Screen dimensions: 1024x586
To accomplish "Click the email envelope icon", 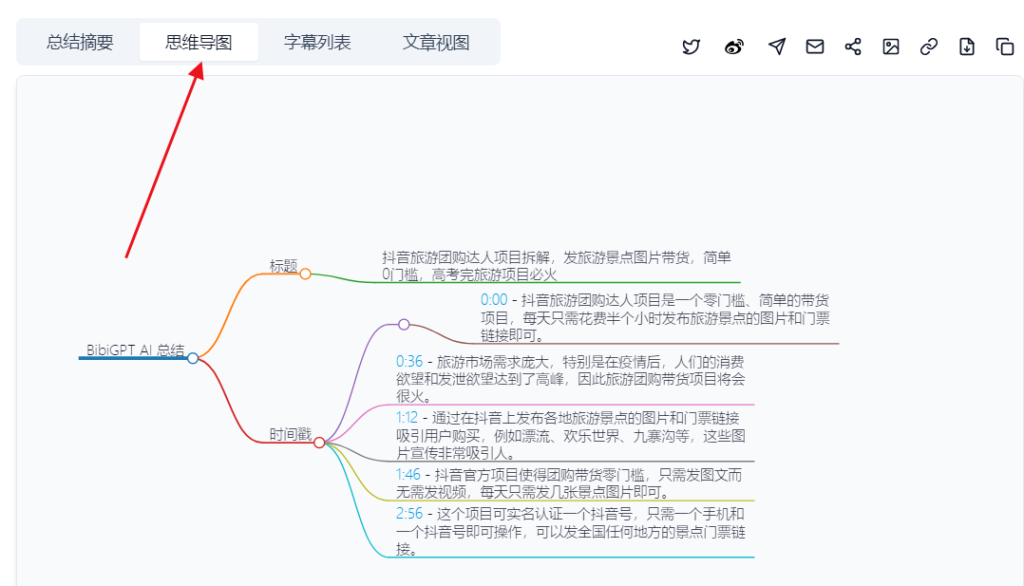I will tap(815, 47).
